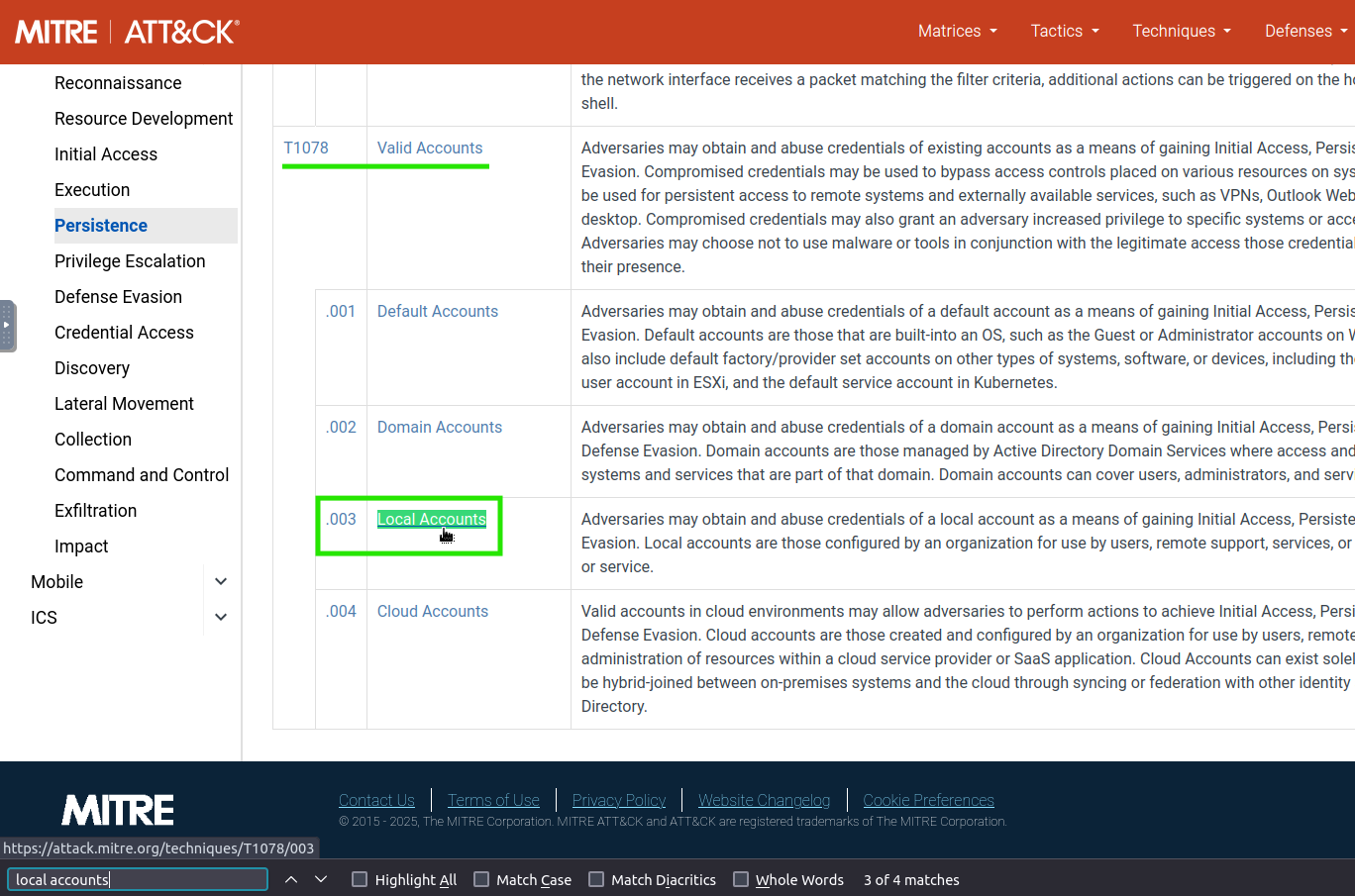Select Defense Evasion in sidebar

[118, 297]
